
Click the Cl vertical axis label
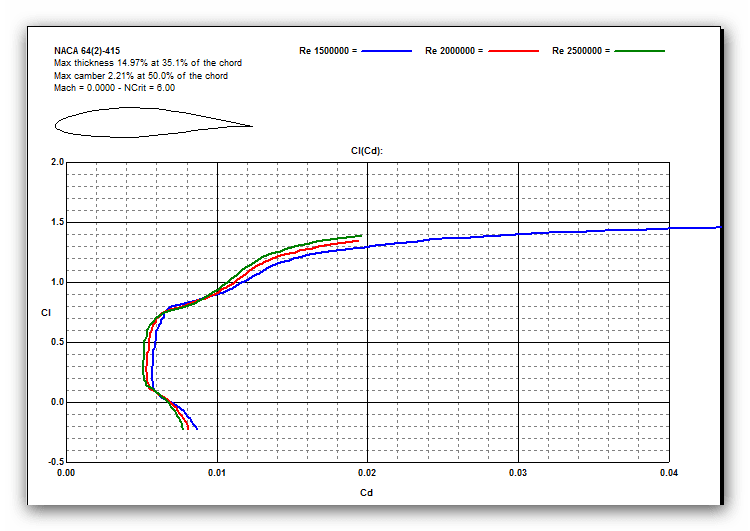click(x=45, y=313)
